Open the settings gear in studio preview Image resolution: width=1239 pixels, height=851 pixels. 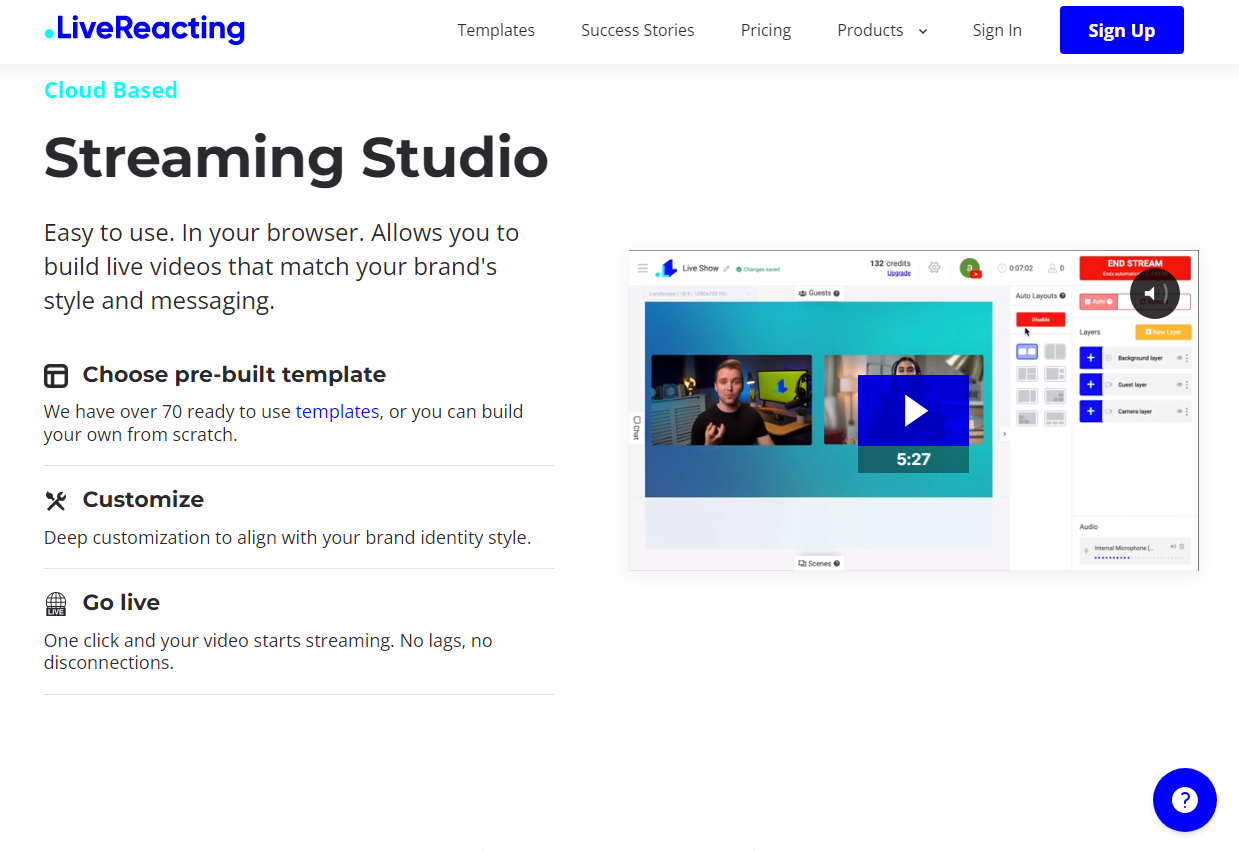[935, 267]
